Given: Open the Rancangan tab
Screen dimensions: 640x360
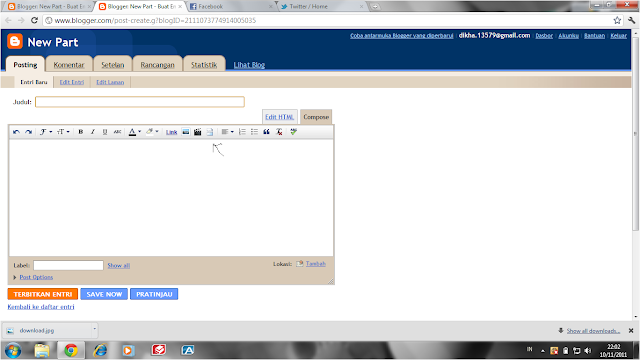Looking at the screenshot, I should [157, 64].
